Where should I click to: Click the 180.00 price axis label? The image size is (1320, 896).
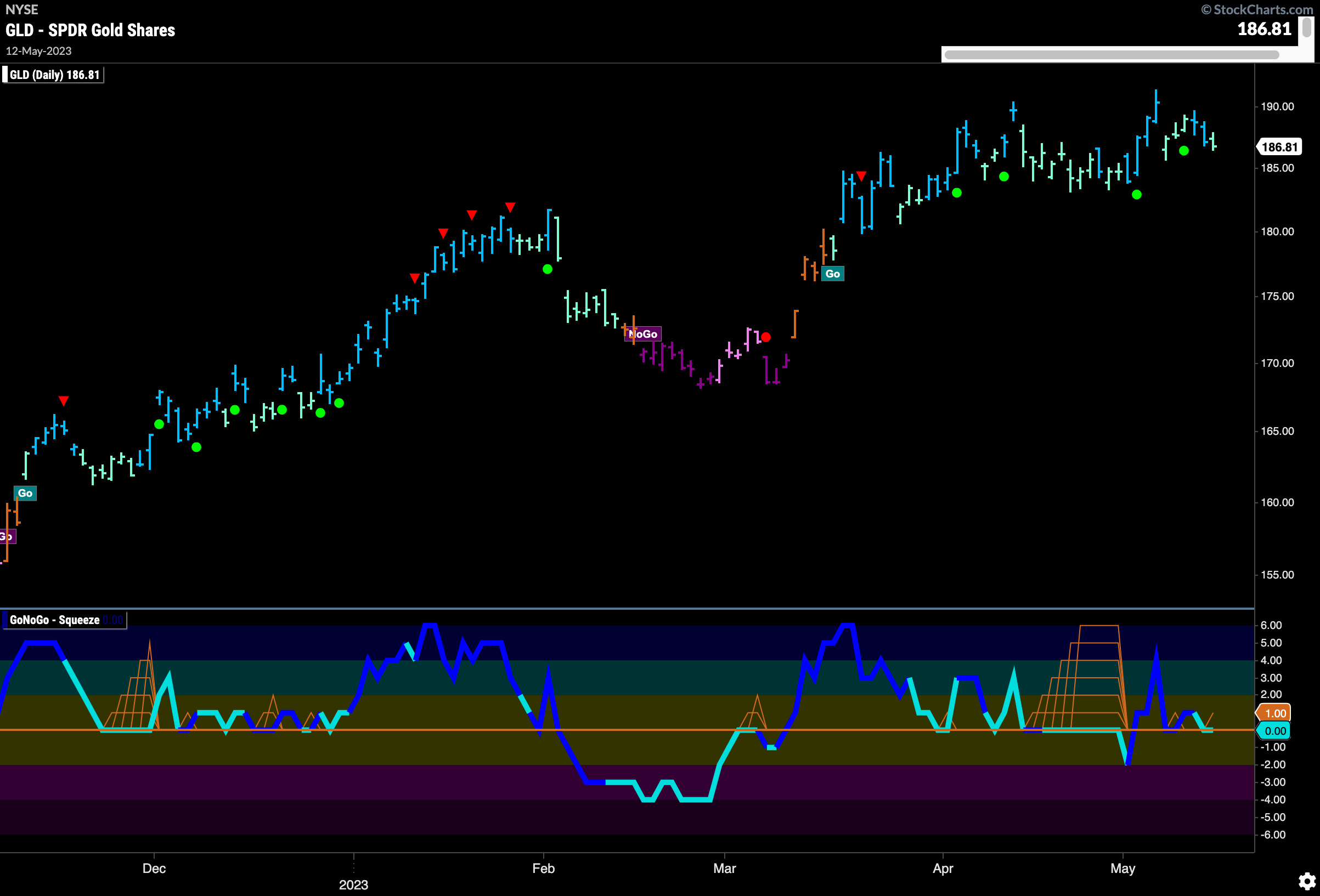pos(1277,231)
